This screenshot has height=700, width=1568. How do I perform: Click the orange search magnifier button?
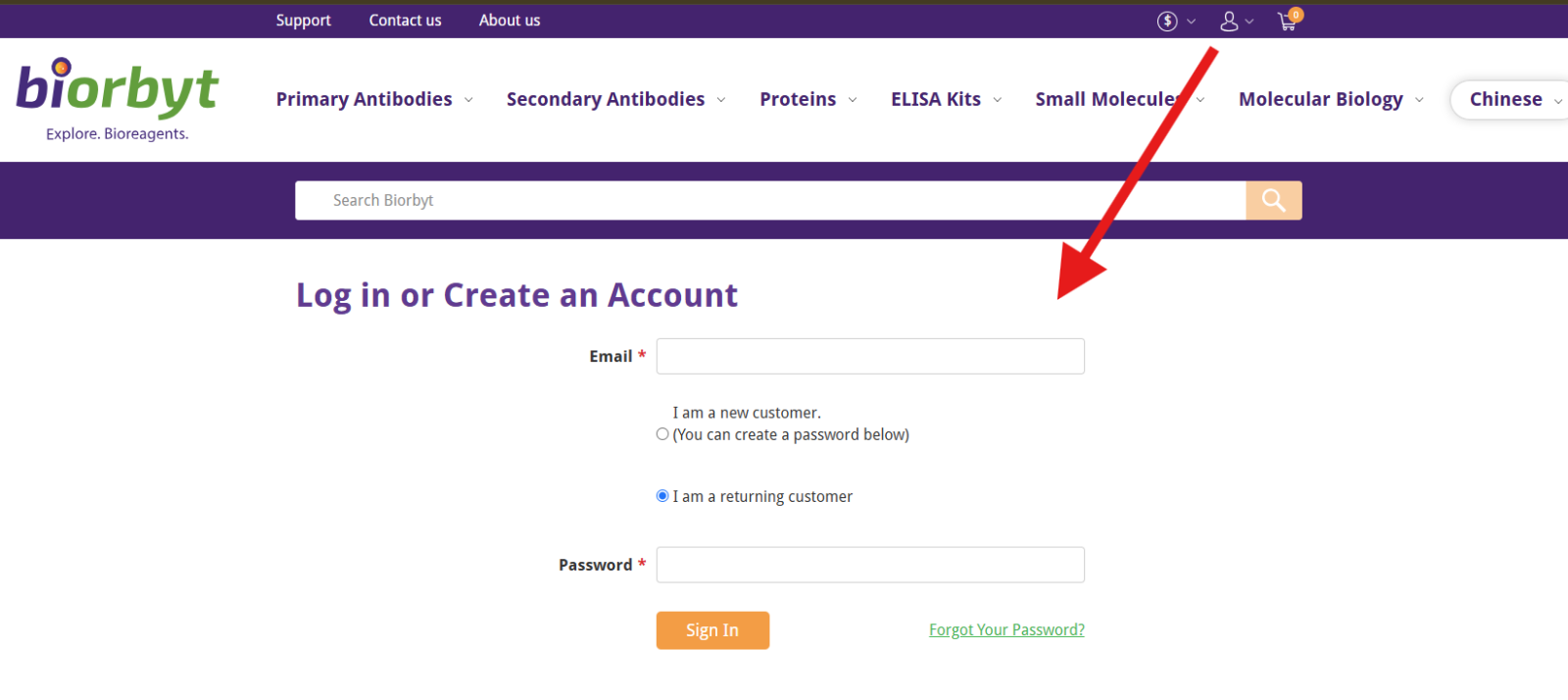click(1273, 200)
